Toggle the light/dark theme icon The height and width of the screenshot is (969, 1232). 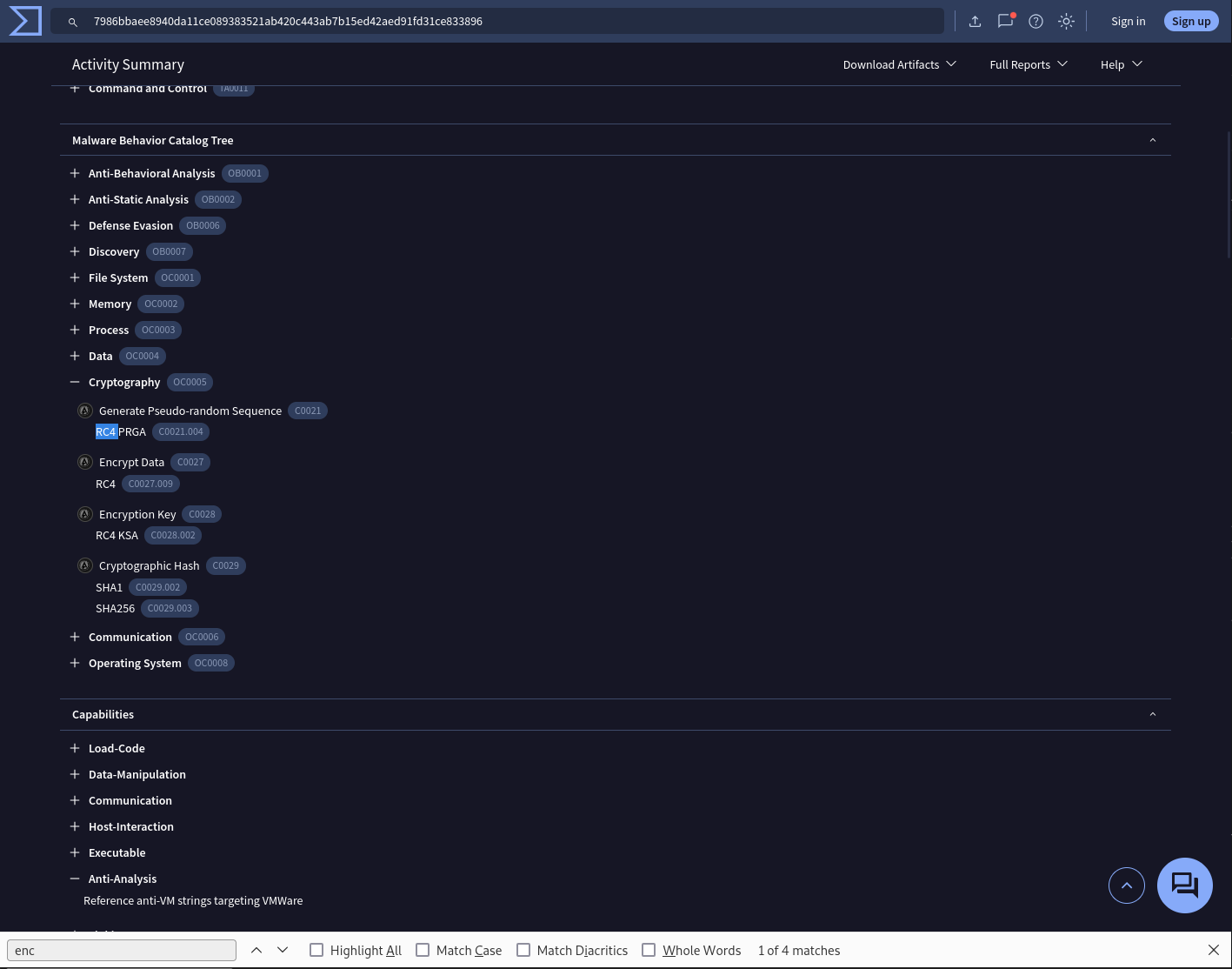point(1066,21)
